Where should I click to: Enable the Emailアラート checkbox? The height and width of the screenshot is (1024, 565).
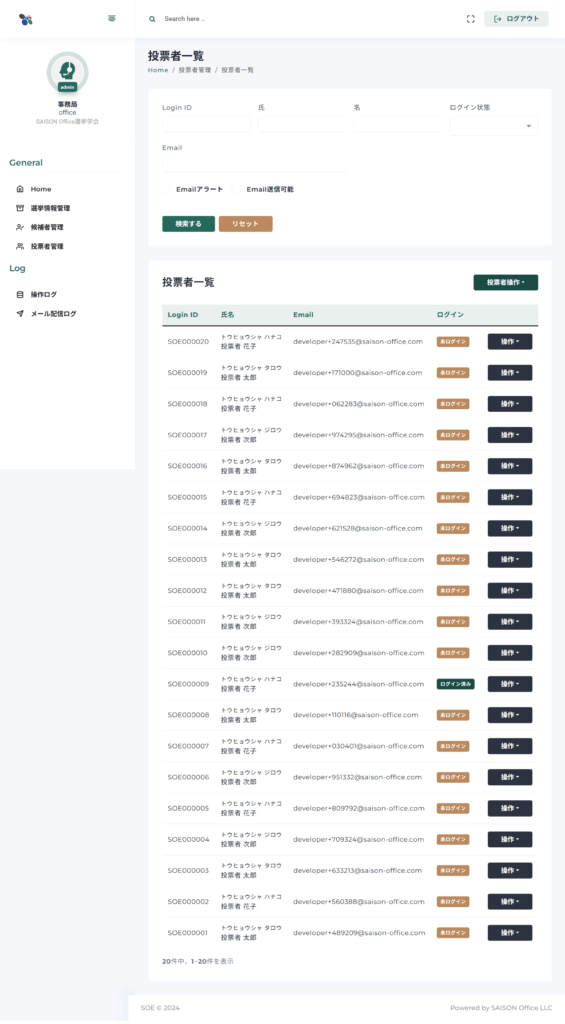click(166, 189)
